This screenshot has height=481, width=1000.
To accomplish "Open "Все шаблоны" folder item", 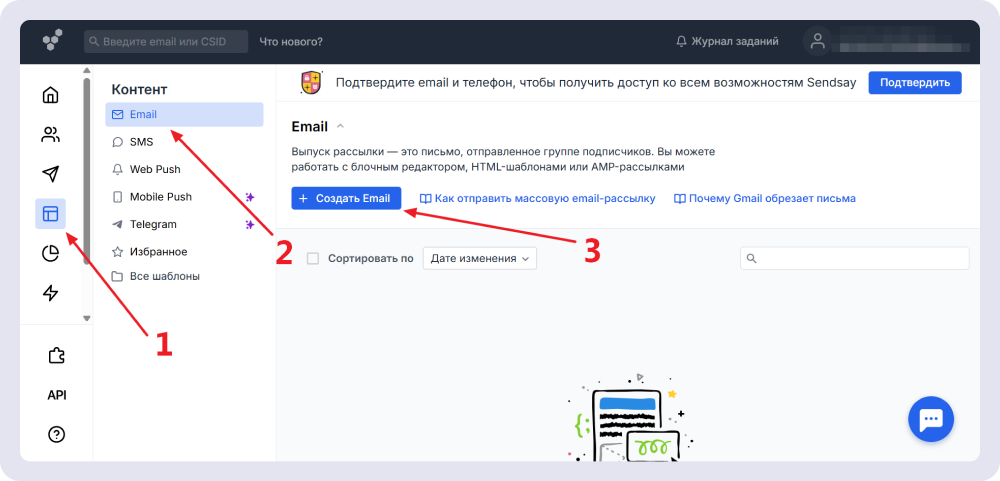I will pyautogui.click(x=164, y=276).
